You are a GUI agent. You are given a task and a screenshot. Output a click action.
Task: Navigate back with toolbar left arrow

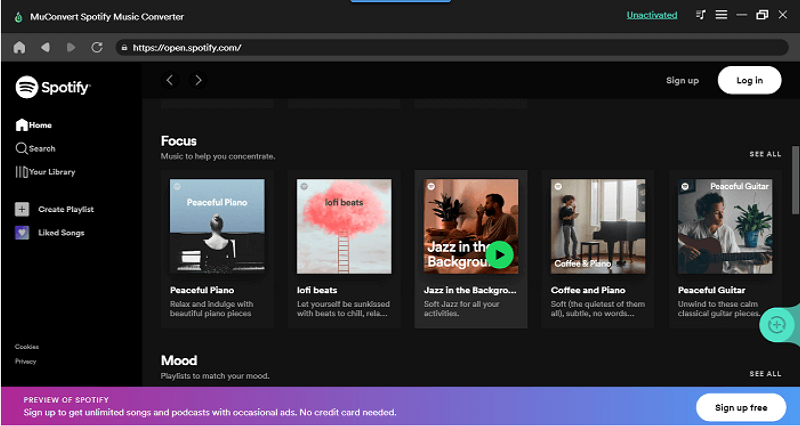point(45,47)
